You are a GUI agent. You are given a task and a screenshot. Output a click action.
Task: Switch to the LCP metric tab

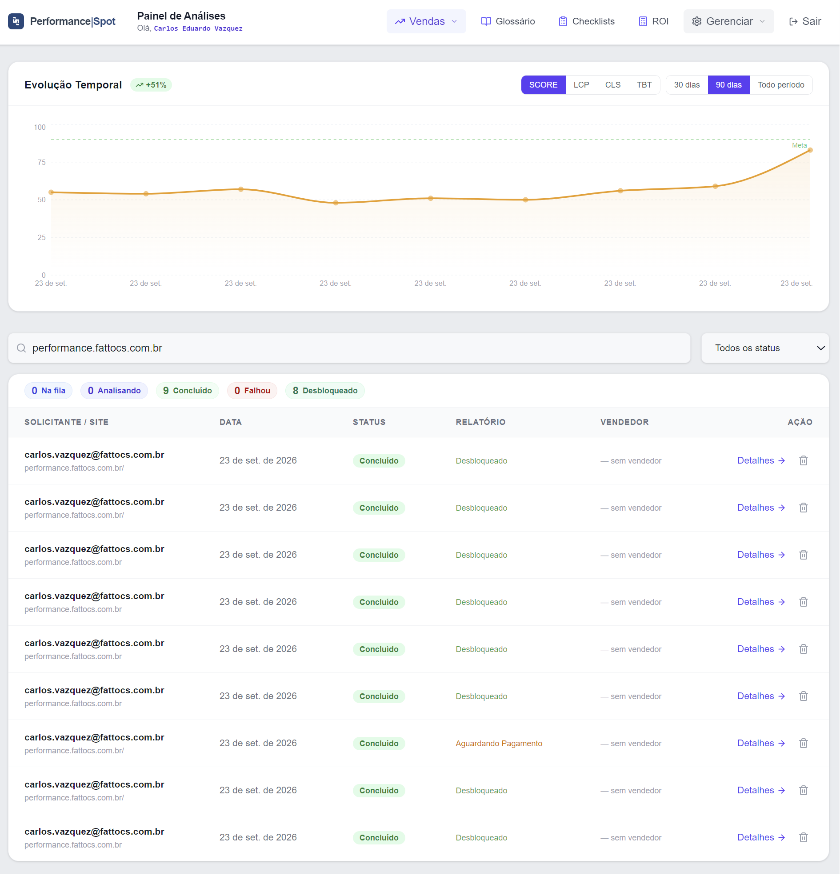click(581, 85)
